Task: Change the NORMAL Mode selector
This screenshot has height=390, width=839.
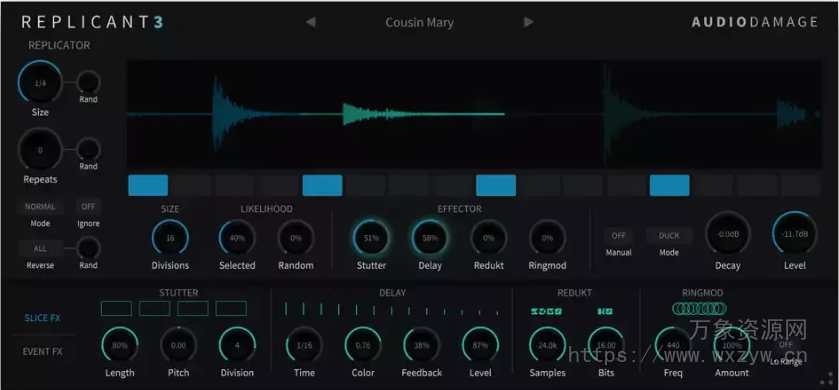Action: [40, 207]
